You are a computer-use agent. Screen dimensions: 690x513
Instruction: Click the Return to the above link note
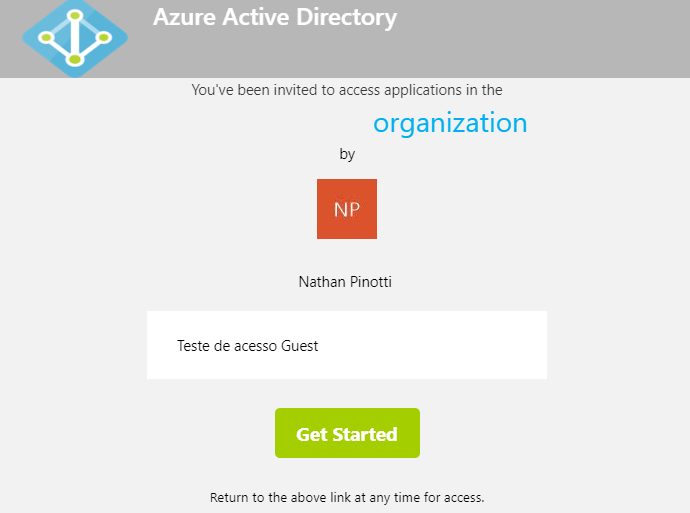347,498
